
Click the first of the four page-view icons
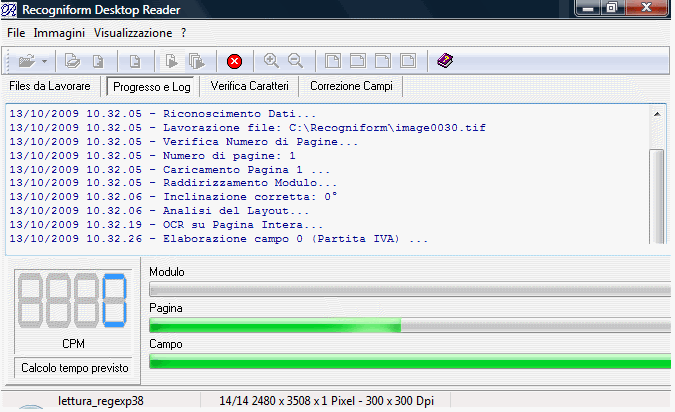333,61
